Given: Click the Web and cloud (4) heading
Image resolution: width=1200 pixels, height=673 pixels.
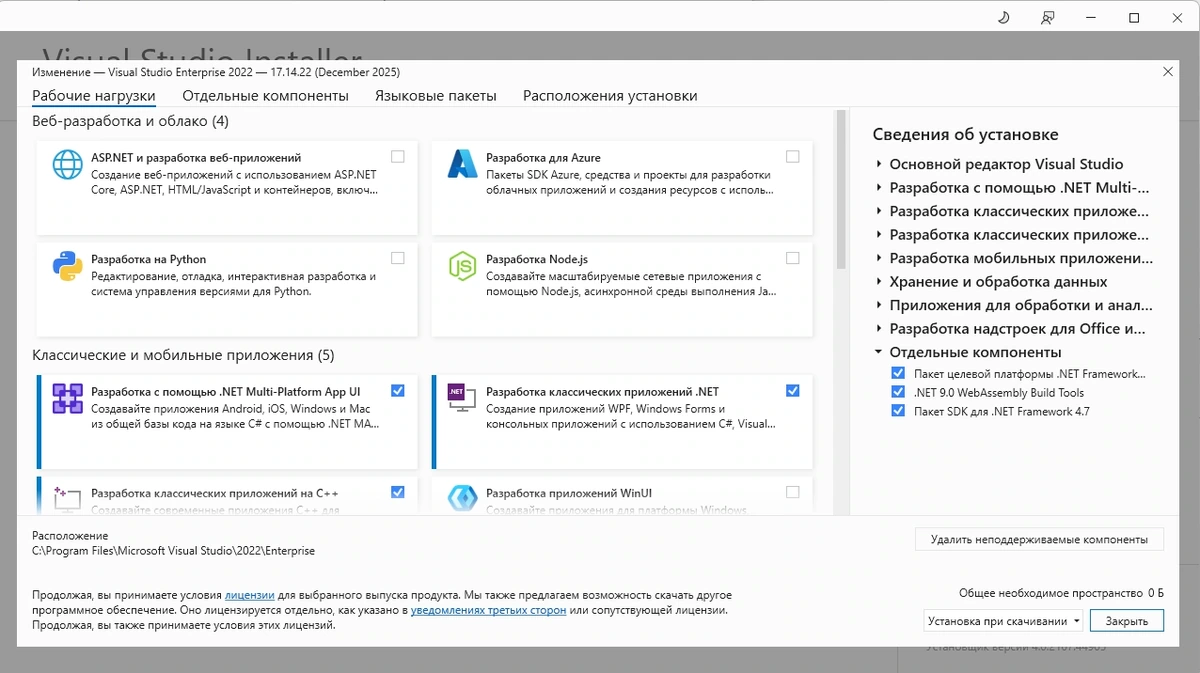Looking at the screenshot, I should click(130, 121).
